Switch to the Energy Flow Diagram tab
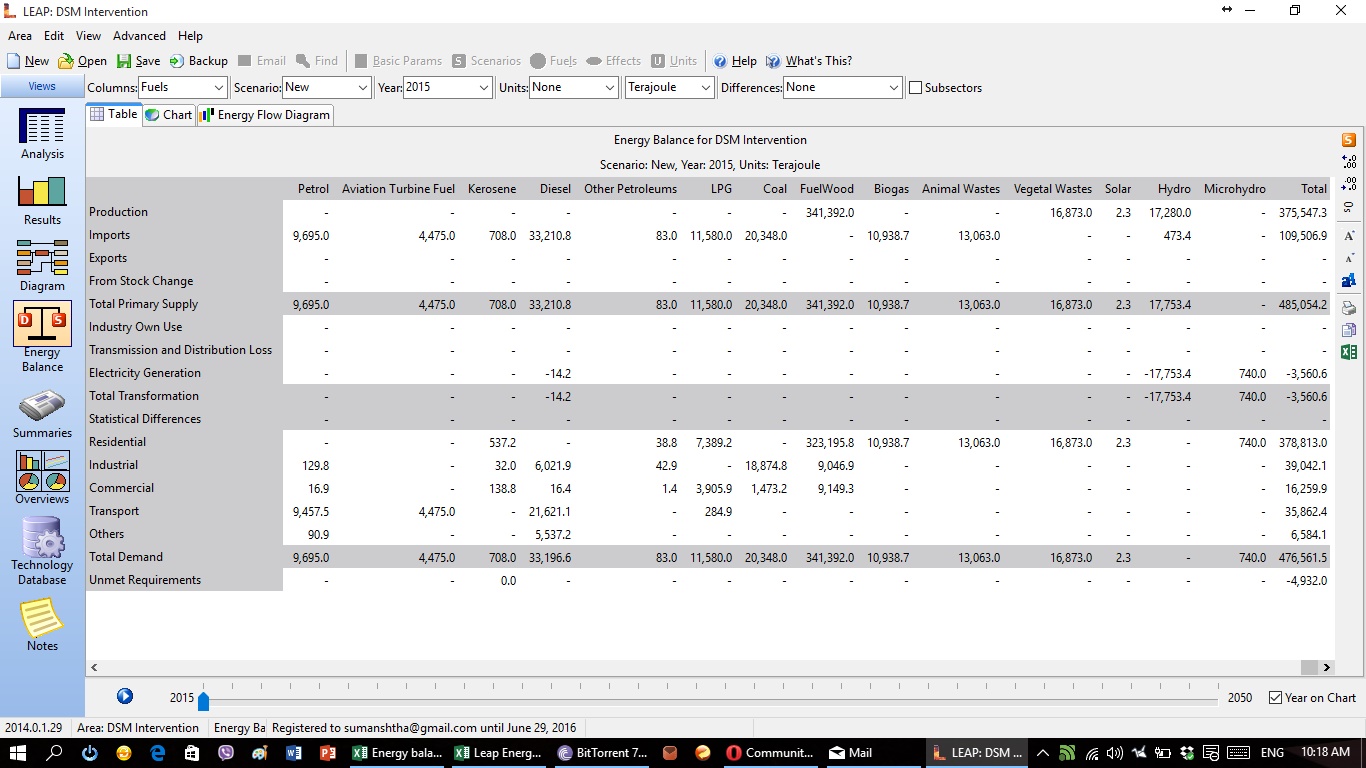This screenshot has height=768, width=1366. pos(265,115)
